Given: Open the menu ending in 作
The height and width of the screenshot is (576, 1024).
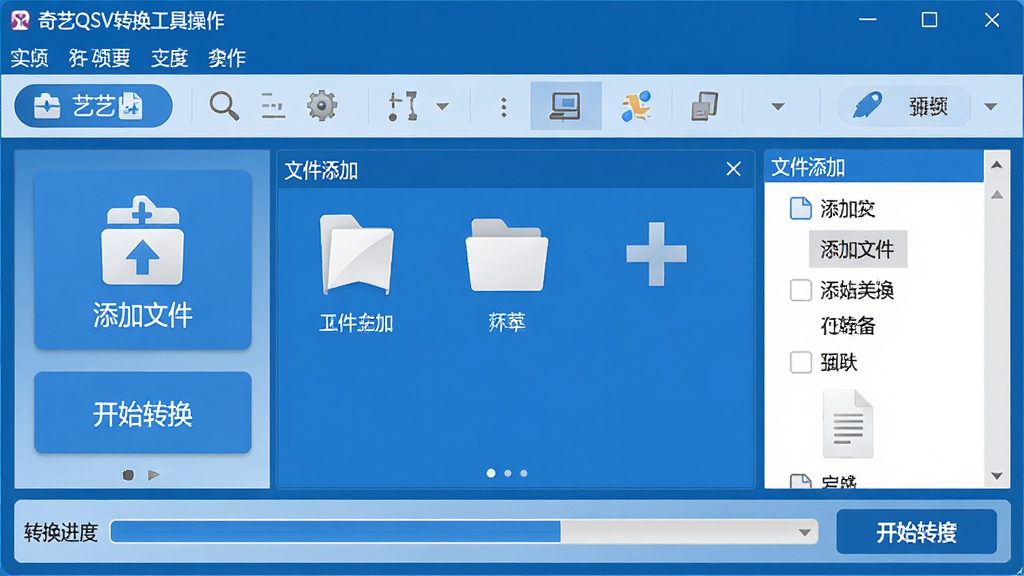Looking at the screenshot, I should tap(227, 58).
